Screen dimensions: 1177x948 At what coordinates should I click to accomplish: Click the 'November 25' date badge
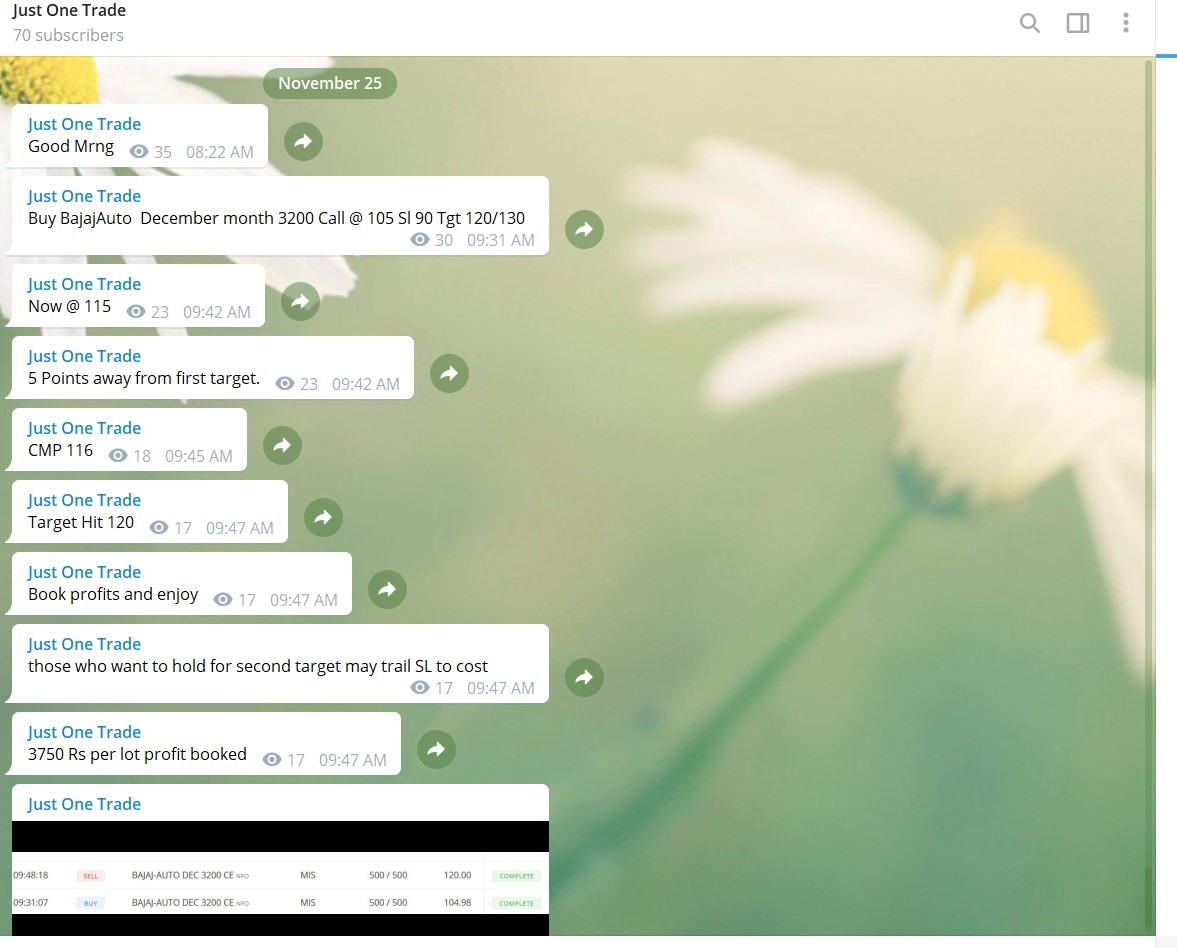point(330,83)
